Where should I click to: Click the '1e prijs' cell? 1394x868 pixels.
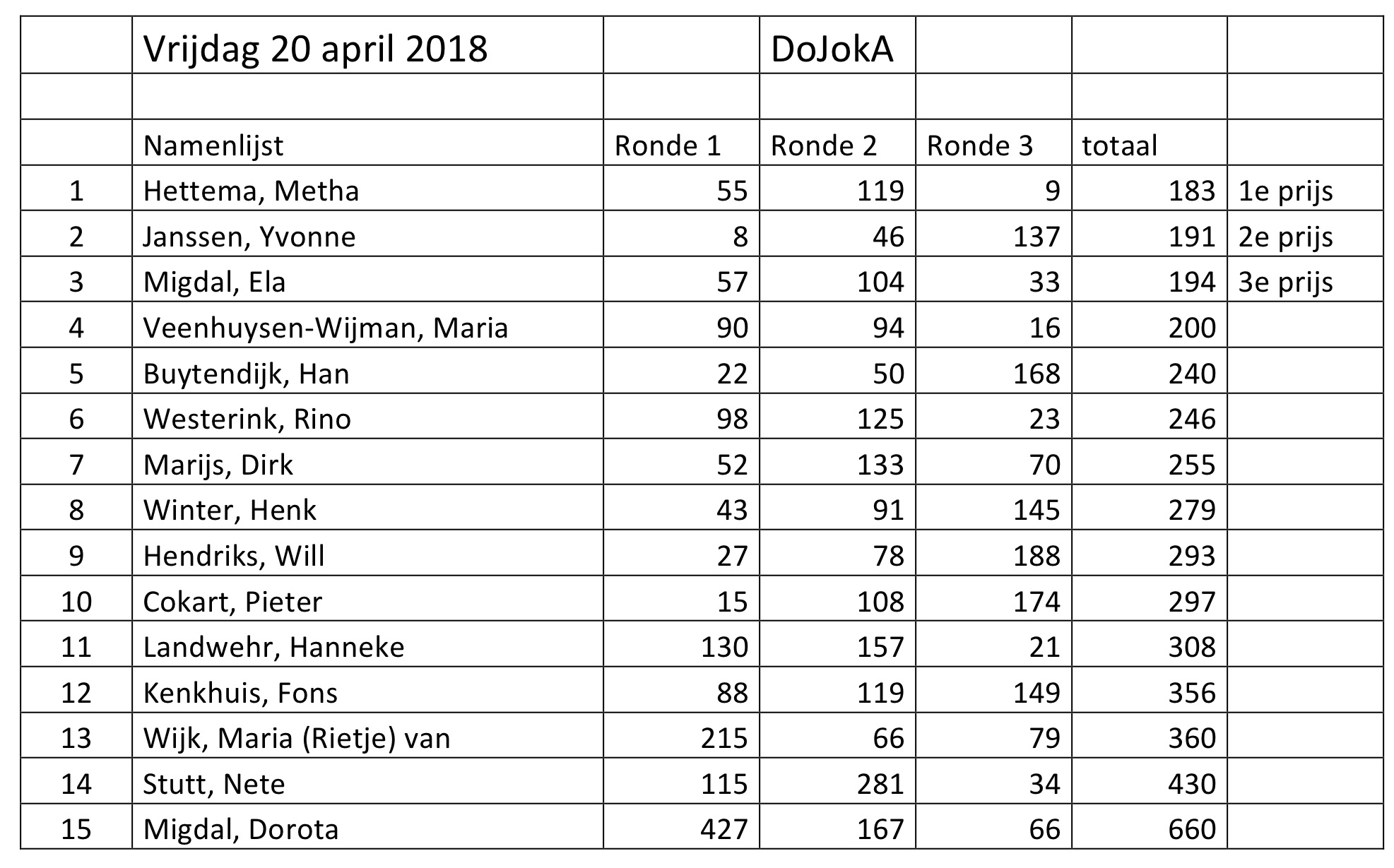pyautogui.click(x=1305, y=188)
